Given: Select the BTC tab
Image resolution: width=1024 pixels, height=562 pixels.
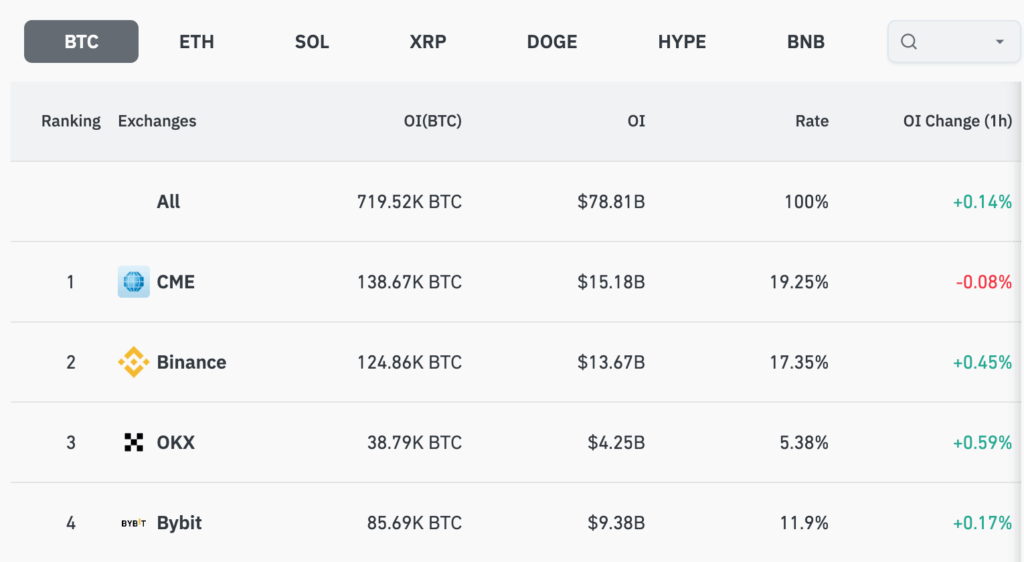Looking at the screenshot, I should [x=81, y=42].
